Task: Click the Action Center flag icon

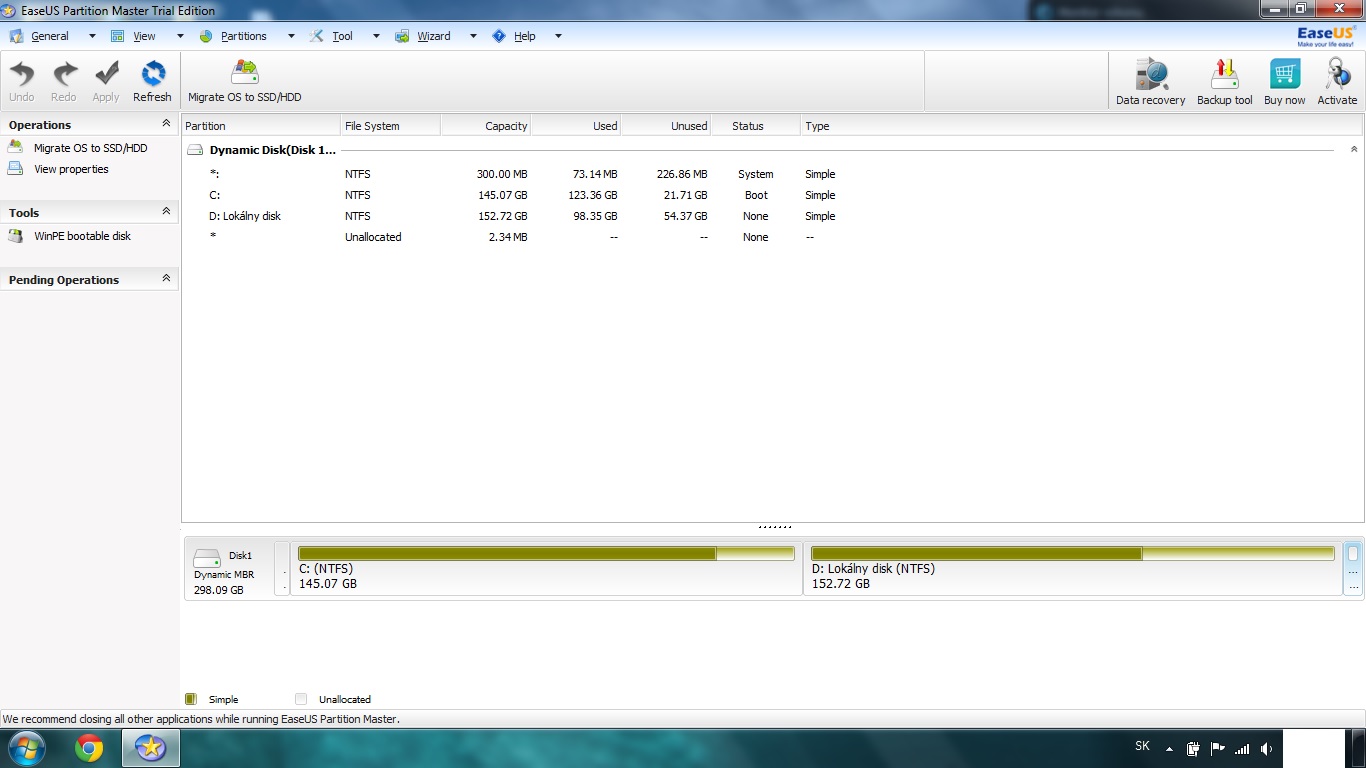Action: coord(1218,748)
